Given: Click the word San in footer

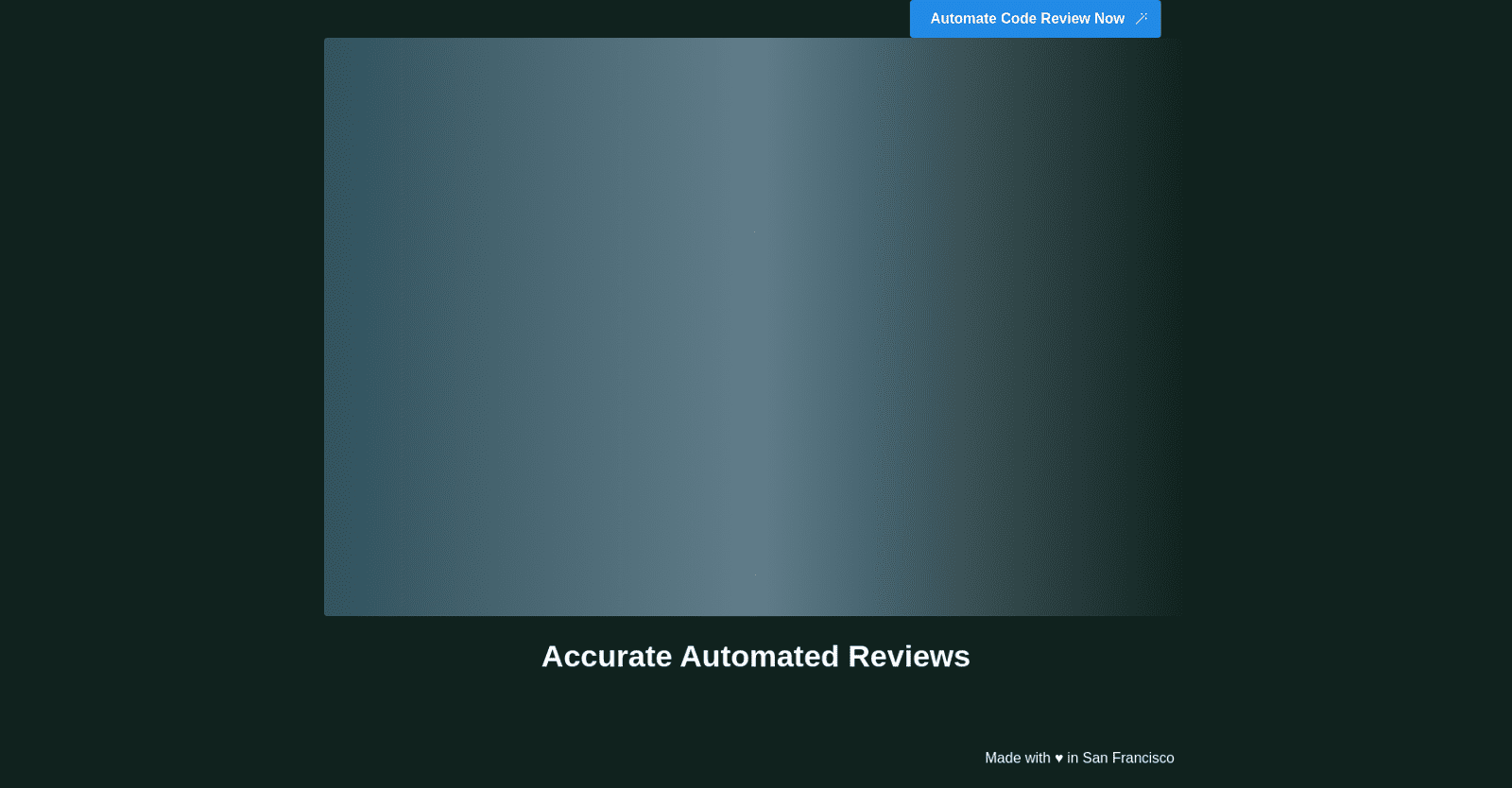Looking at the screenshot, I should click(1095, 758).
